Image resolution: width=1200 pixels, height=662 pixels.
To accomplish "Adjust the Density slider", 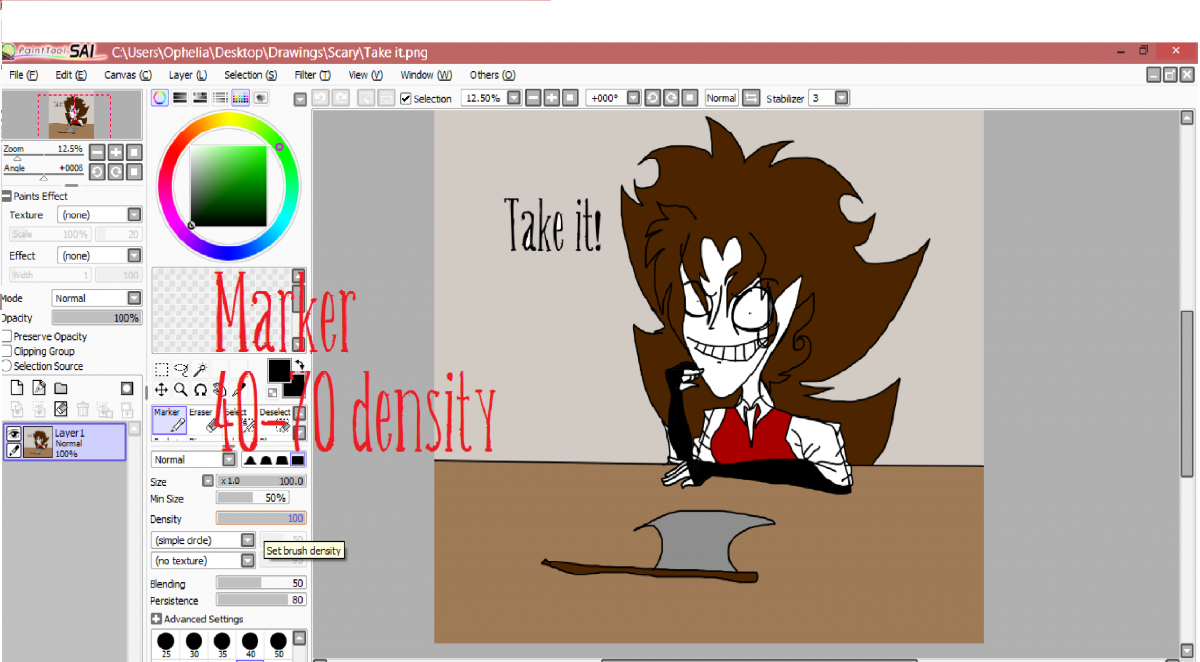I will click(261, 519).
